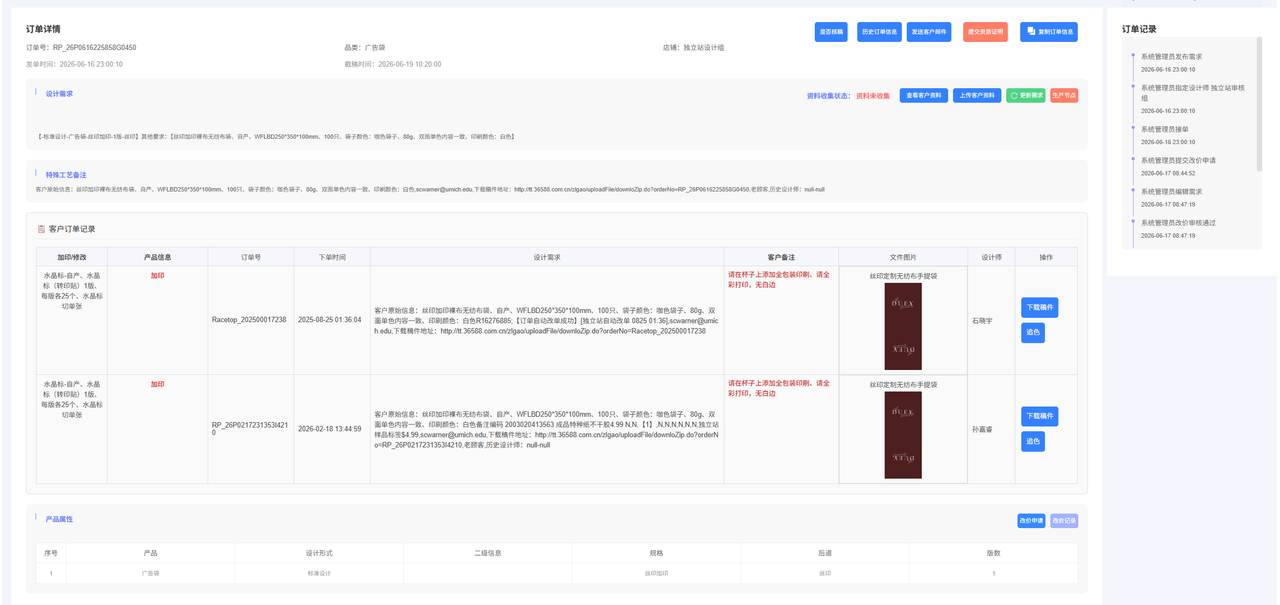This screenshot has height=605, width=1280.
Task: Select 系统管理员编辑需求 timeline entry
Action: pyautogui.click(x=1171, y=191)
